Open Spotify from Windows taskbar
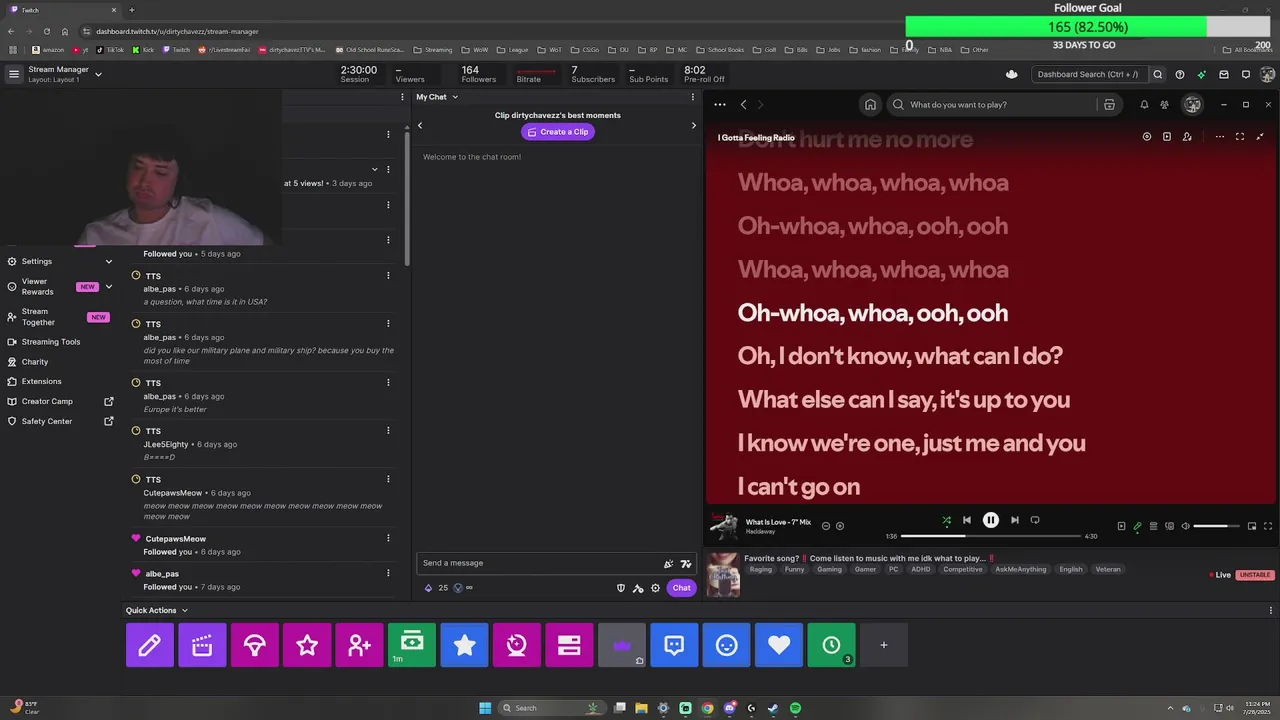The width and height of the screenshot is (1280, 720). [795, 708]
